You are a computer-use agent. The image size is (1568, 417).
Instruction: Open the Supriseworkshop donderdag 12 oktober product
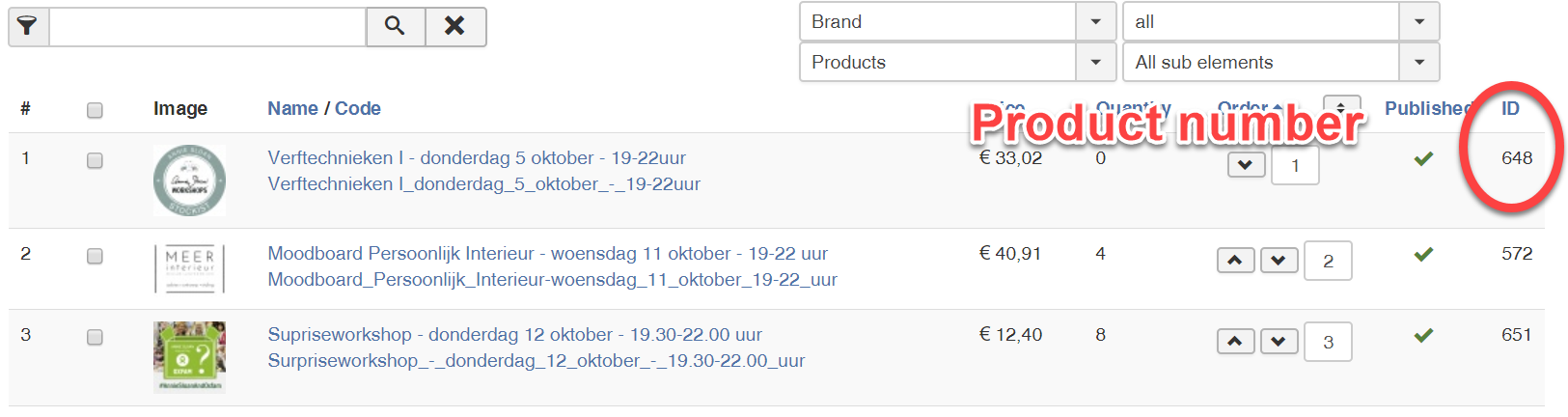(x=514, y=334)
